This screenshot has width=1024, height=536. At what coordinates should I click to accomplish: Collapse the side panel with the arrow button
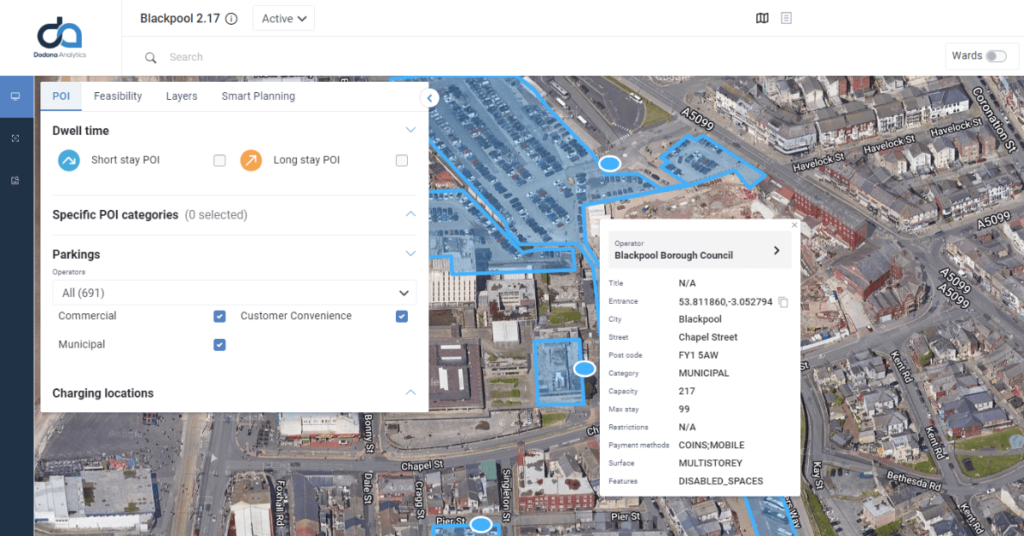(x=430, y=98)
